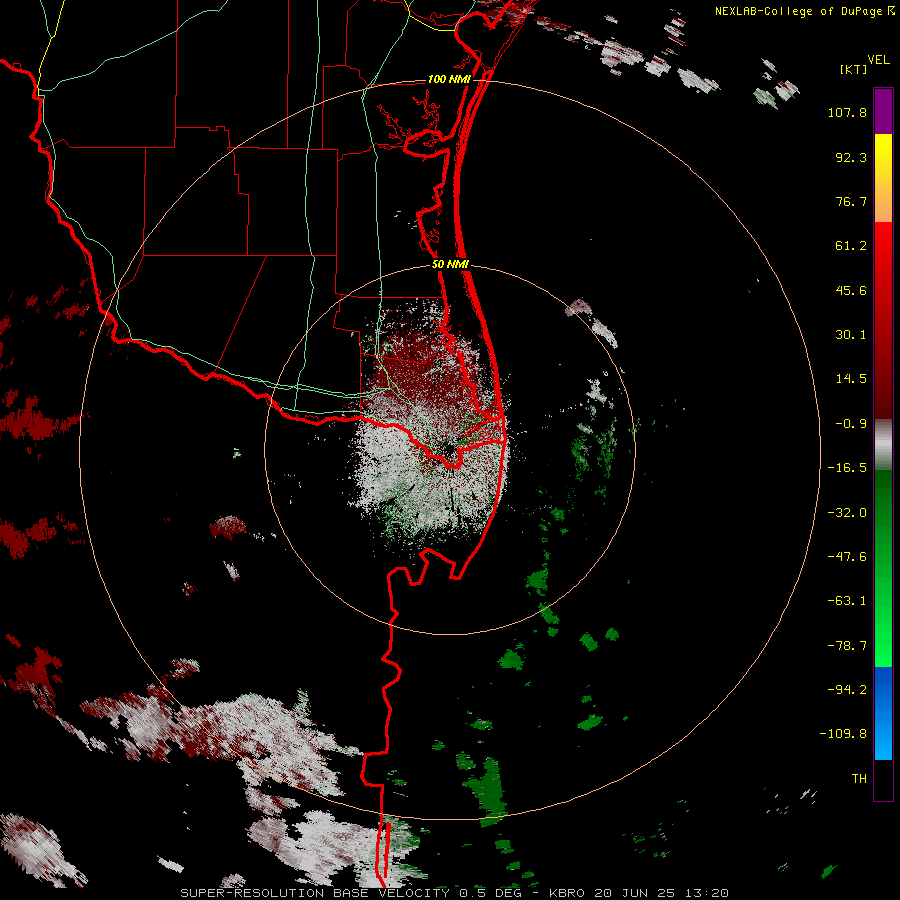This screenshot has width=900, height=900.
Task: Click the VEL legend title
Action: pyautogui.click(x=878, y=60)
